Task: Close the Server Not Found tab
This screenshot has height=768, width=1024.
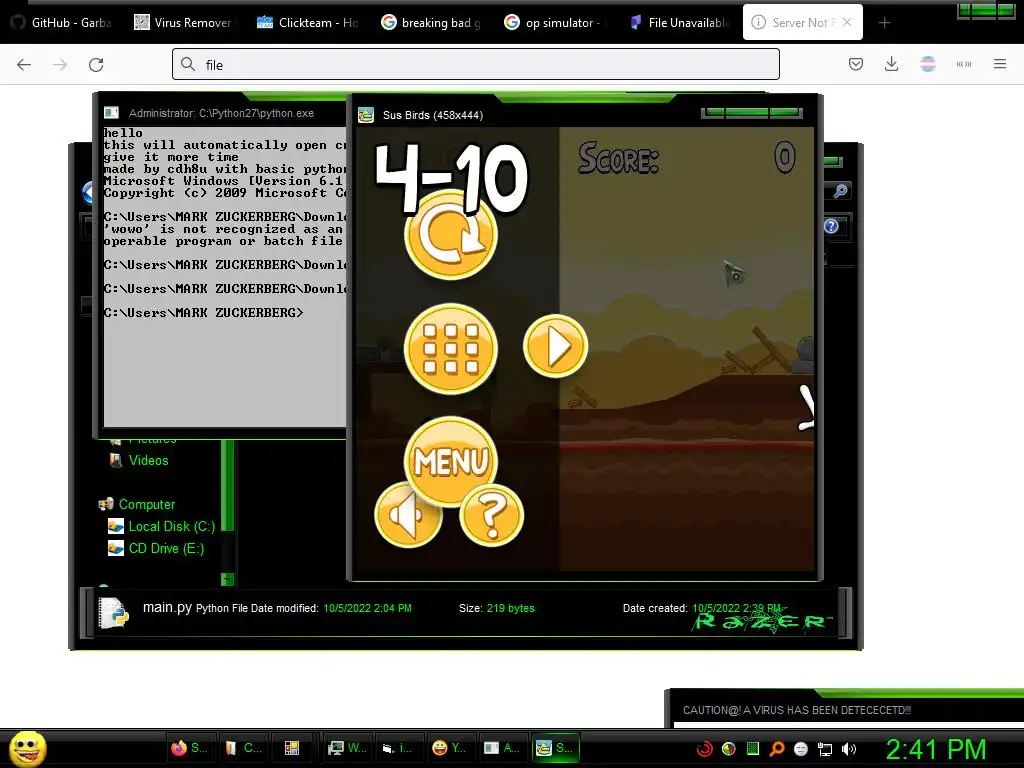Action: (847, 22)
